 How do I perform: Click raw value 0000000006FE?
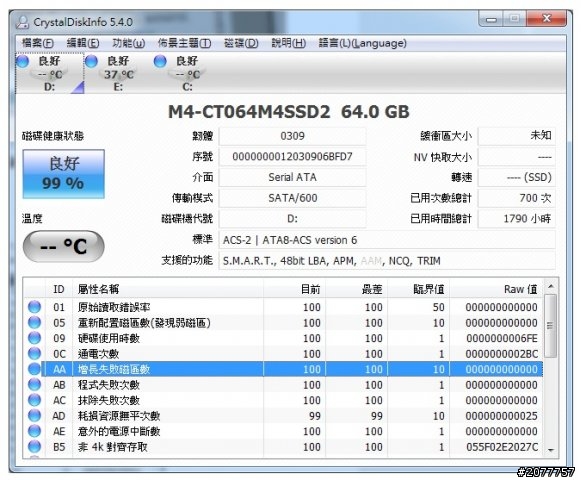coord(502,338)
